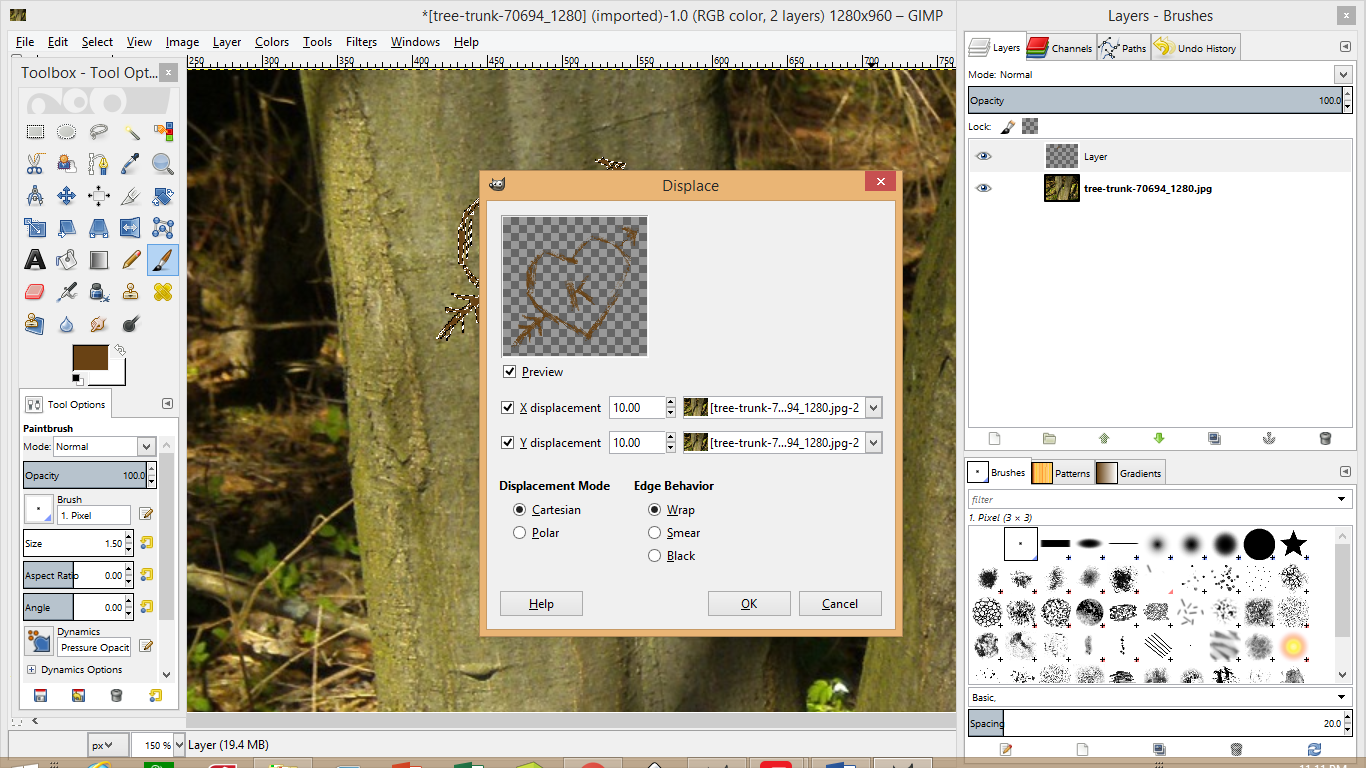Select the Fuzzy Select tool
Image resolution: width=1366 pixels, height=768 pixels.
point(130,131)
